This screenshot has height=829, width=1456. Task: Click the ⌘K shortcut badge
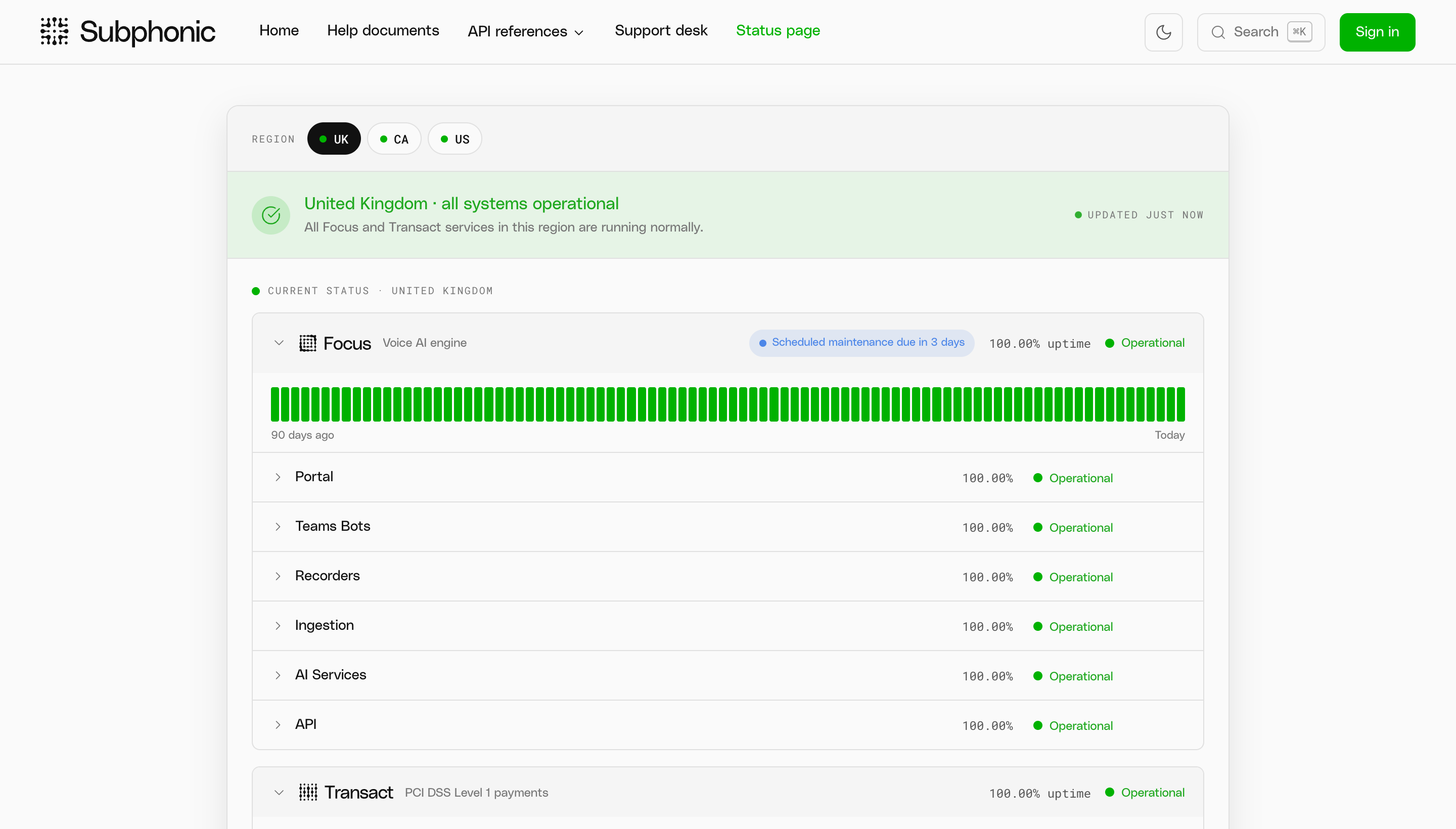[1299, 32]
